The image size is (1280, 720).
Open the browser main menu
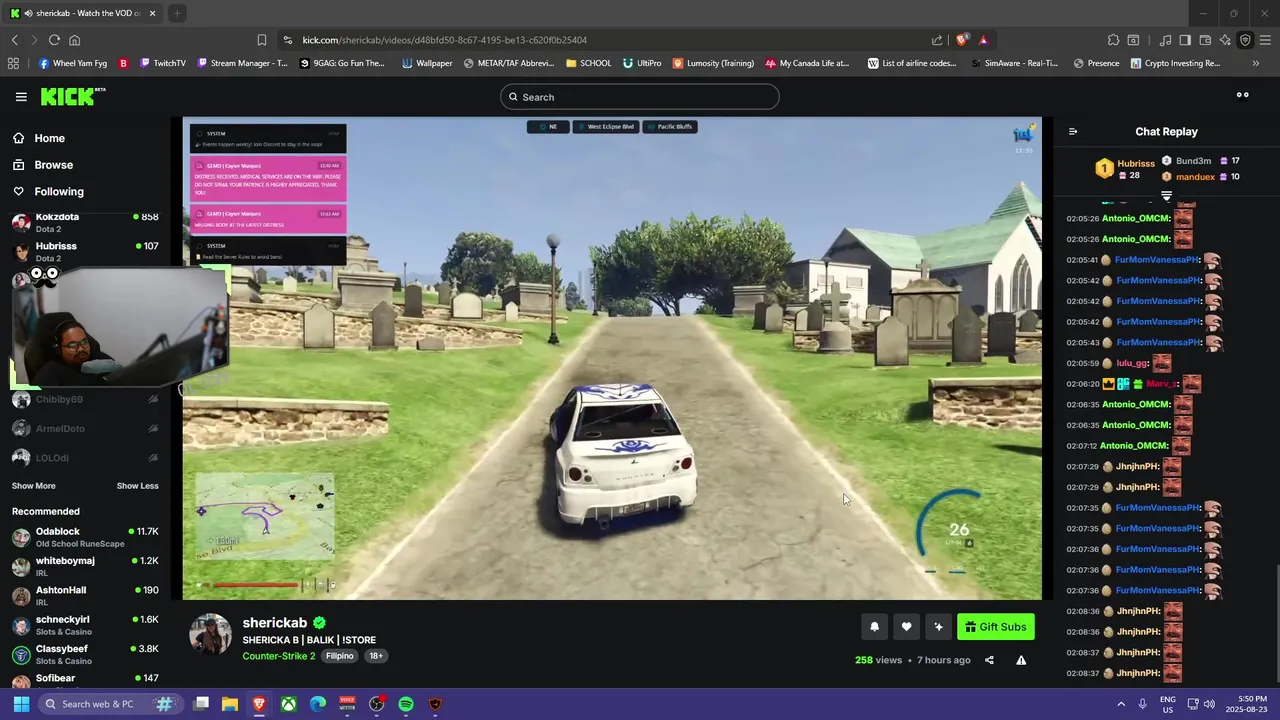pyautogui.click(x=1266, y=40)
